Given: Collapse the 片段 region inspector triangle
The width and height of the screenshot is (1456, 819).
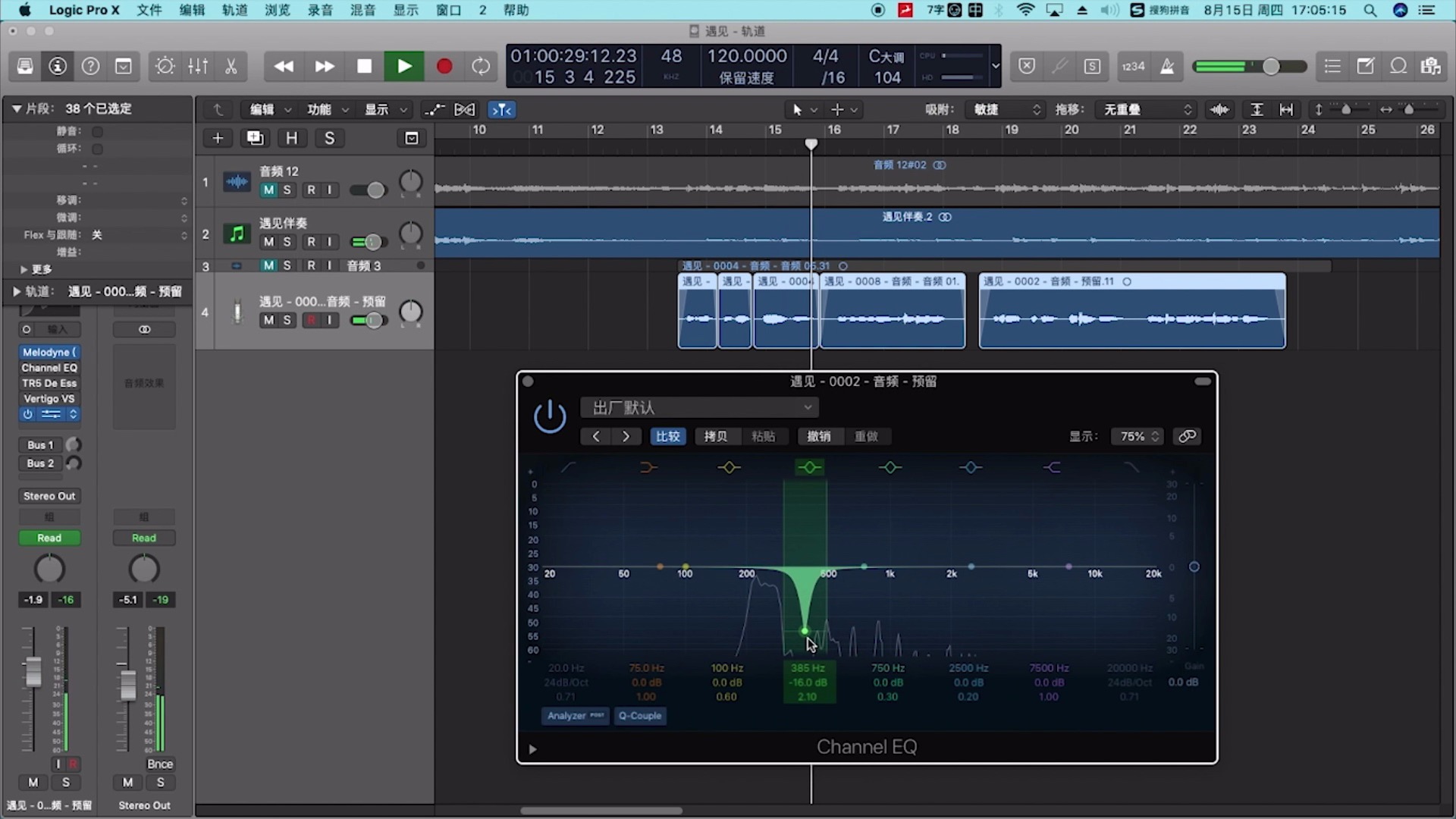Looking at the screenshot, I should (16, 109).
